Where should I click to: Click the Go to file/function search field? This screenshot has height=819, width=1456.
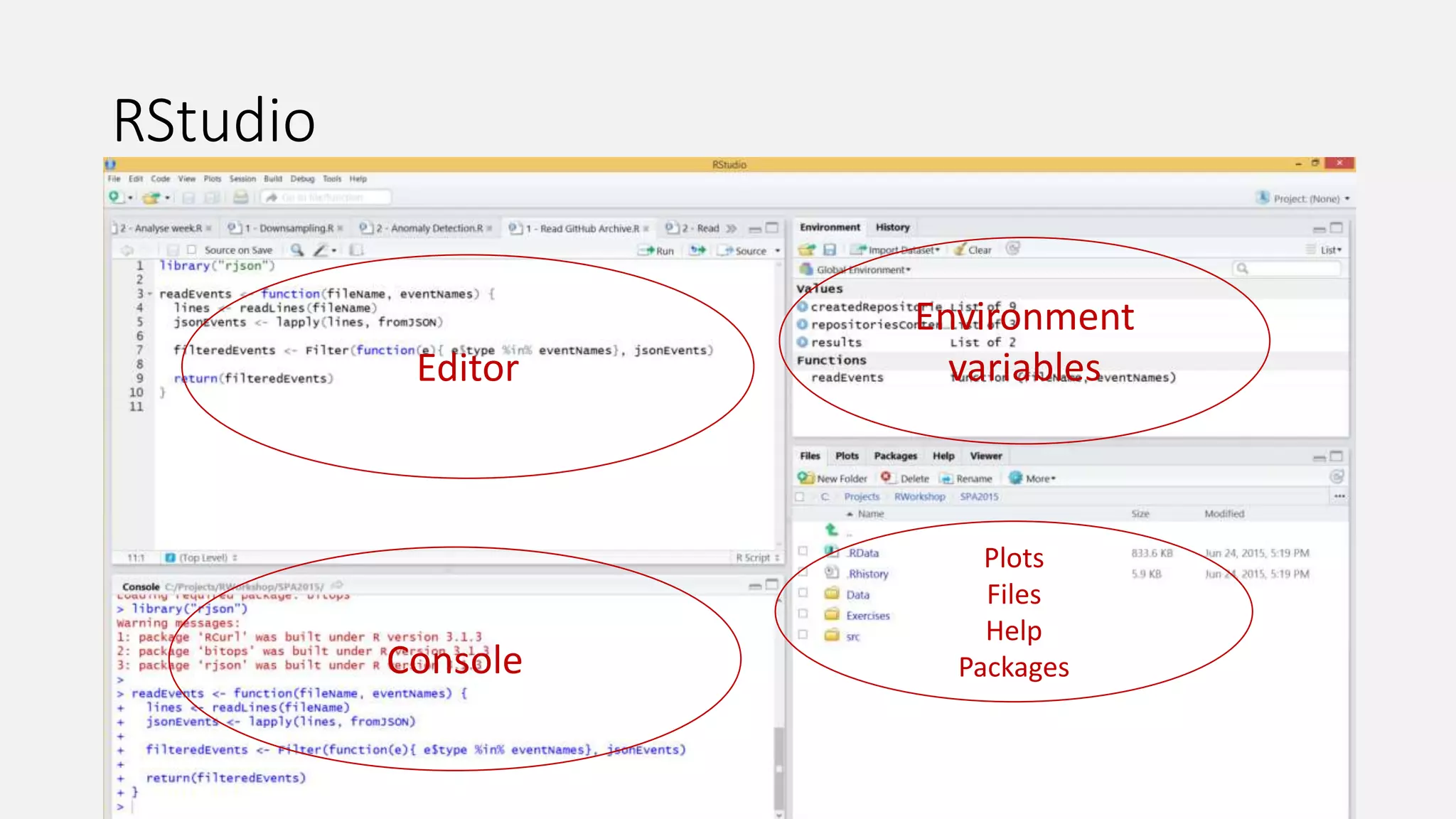coord(326,197)
